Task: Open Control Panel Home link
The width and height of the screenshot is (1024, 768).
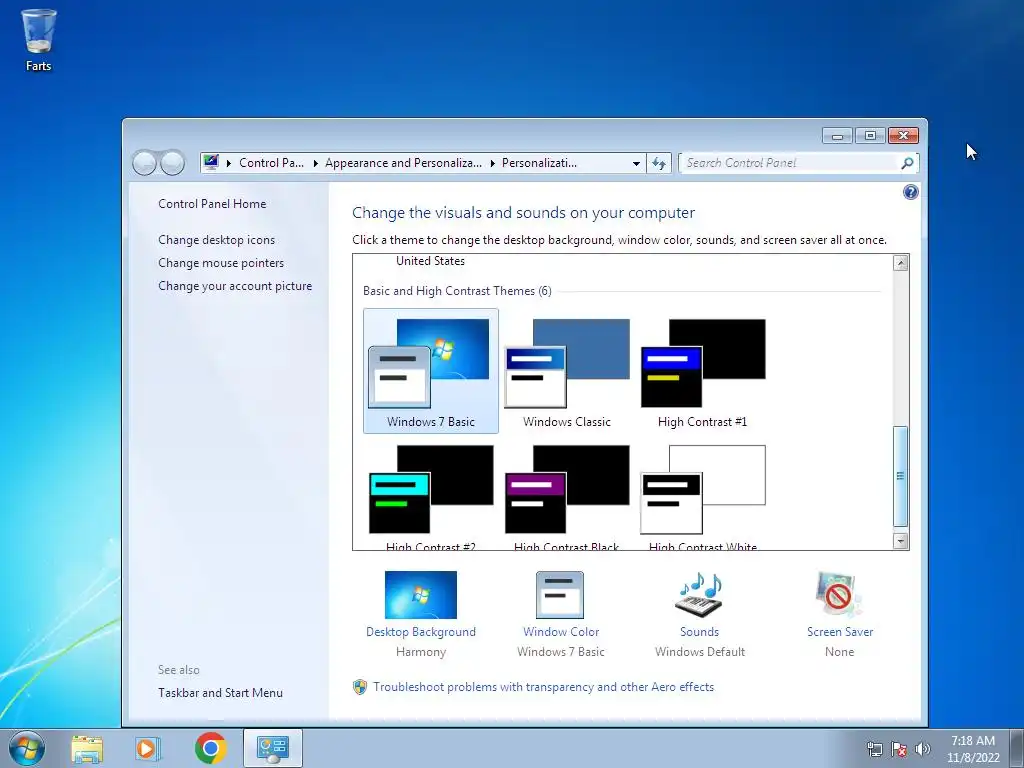Action: pos(212,204)
